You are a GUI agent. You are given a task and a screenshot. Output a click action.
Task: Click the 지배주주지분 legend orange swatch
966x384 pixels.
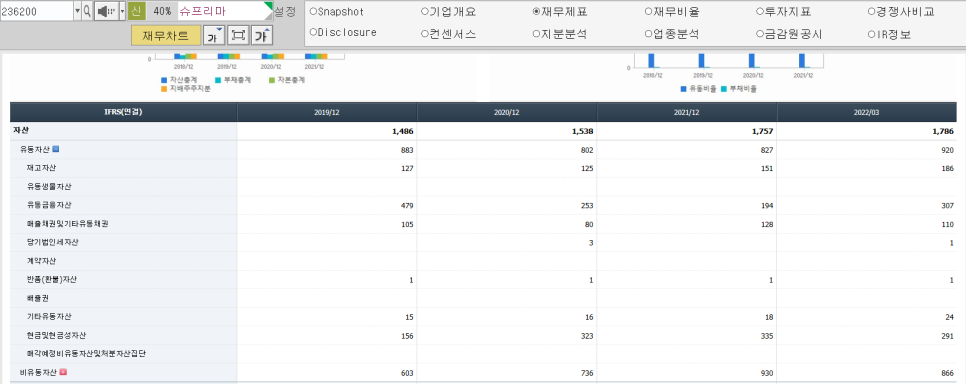(x=164, y=89)
